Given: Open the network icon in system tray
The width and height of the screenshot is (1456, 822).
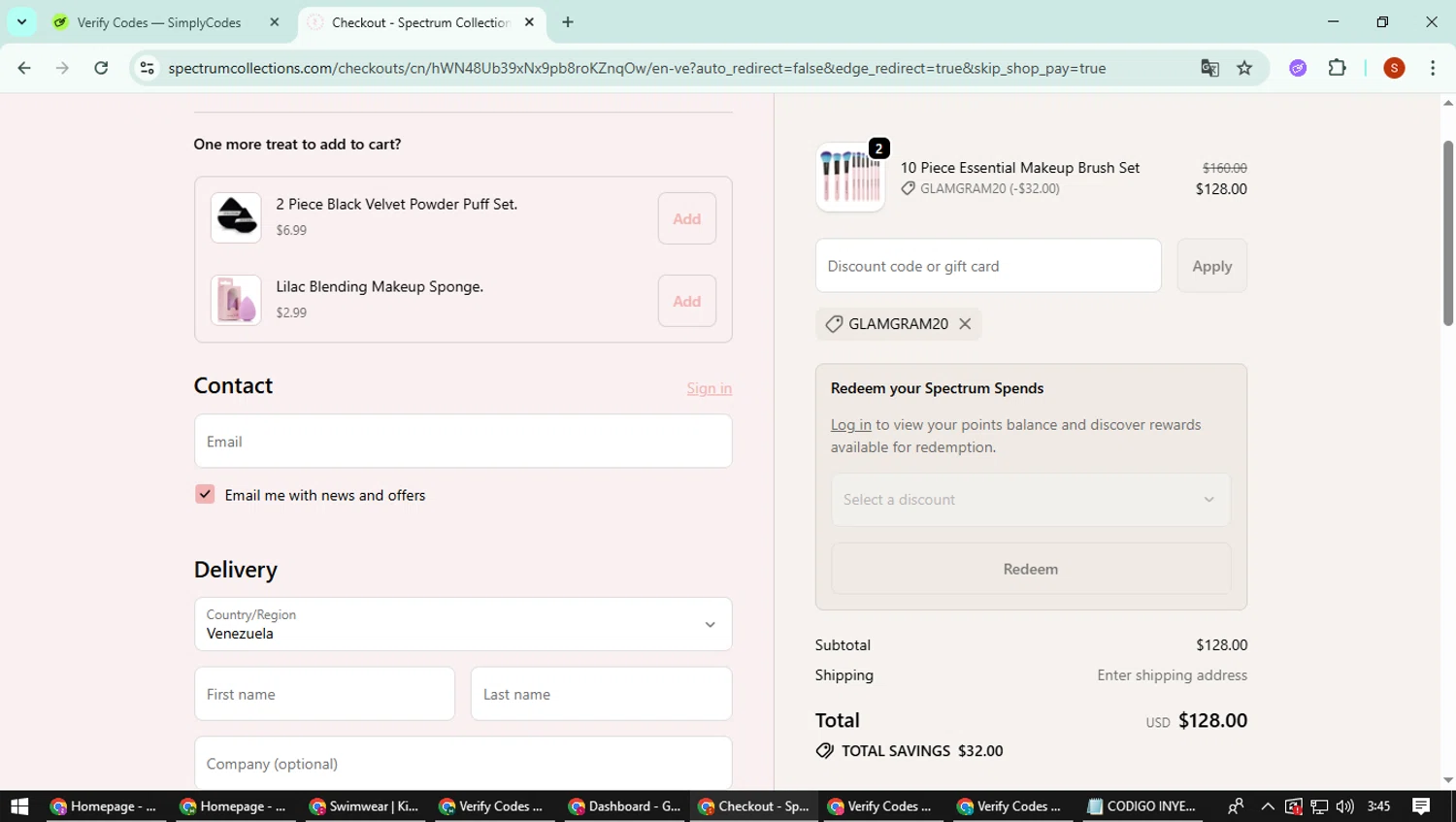Looking at the screenshot, I should point(1319,806).
